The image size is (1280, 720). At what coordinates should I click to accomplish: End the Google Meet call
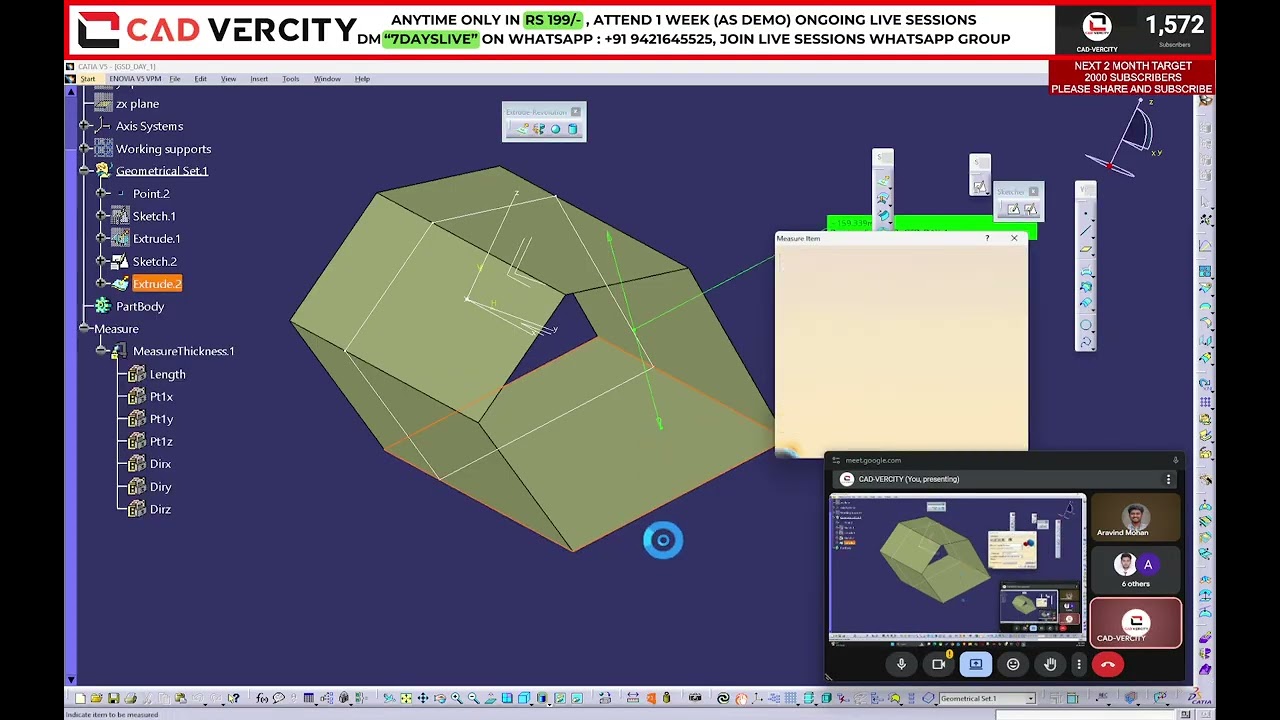pyautogui.click(x=1107, y=664)
